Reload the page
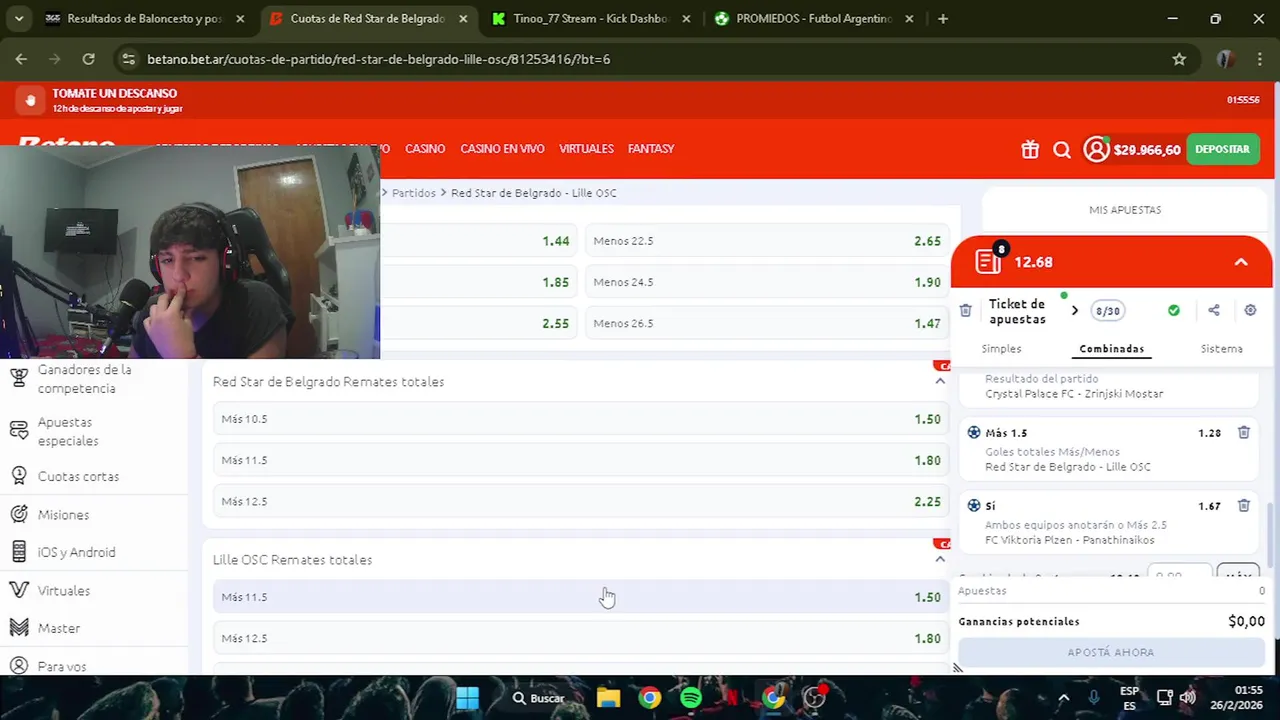1280x720 pixels. coord(88,59)
